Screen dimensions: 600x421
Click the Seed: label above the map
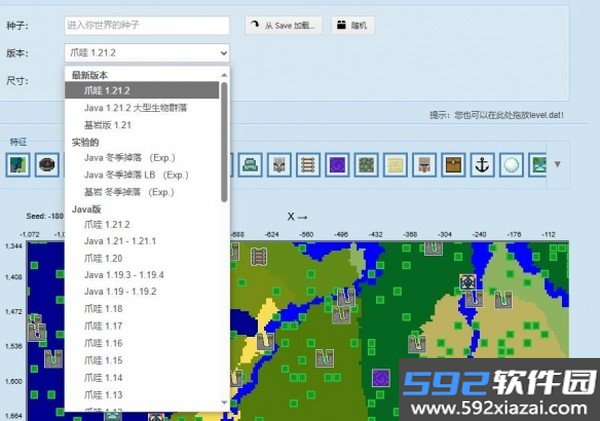point(44,216)
